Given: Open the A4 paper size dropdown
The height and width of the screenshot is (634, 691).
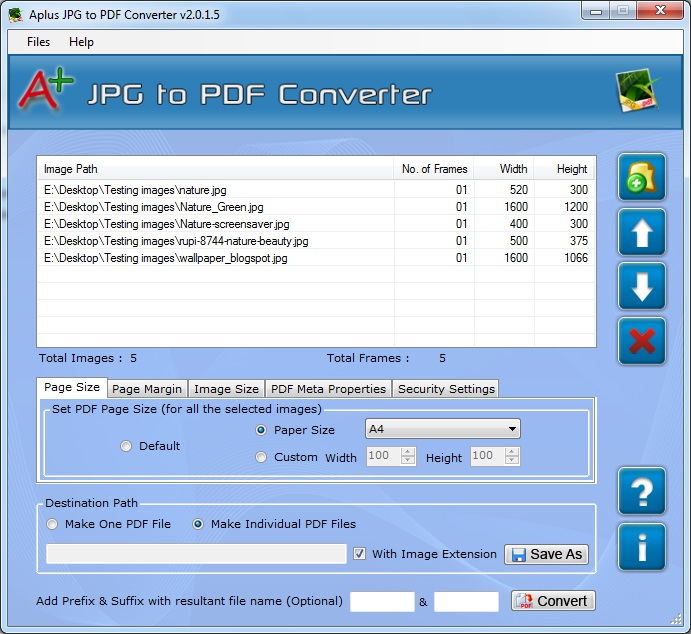Looking at the screenshot, I should (442, 429).
